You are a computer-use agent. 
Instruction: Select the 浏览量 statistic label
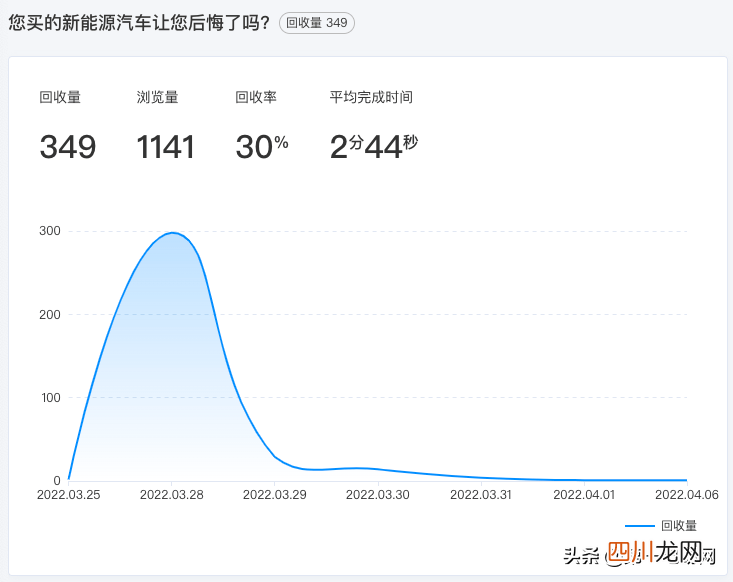pyautogui.click(x=157, y=97)
